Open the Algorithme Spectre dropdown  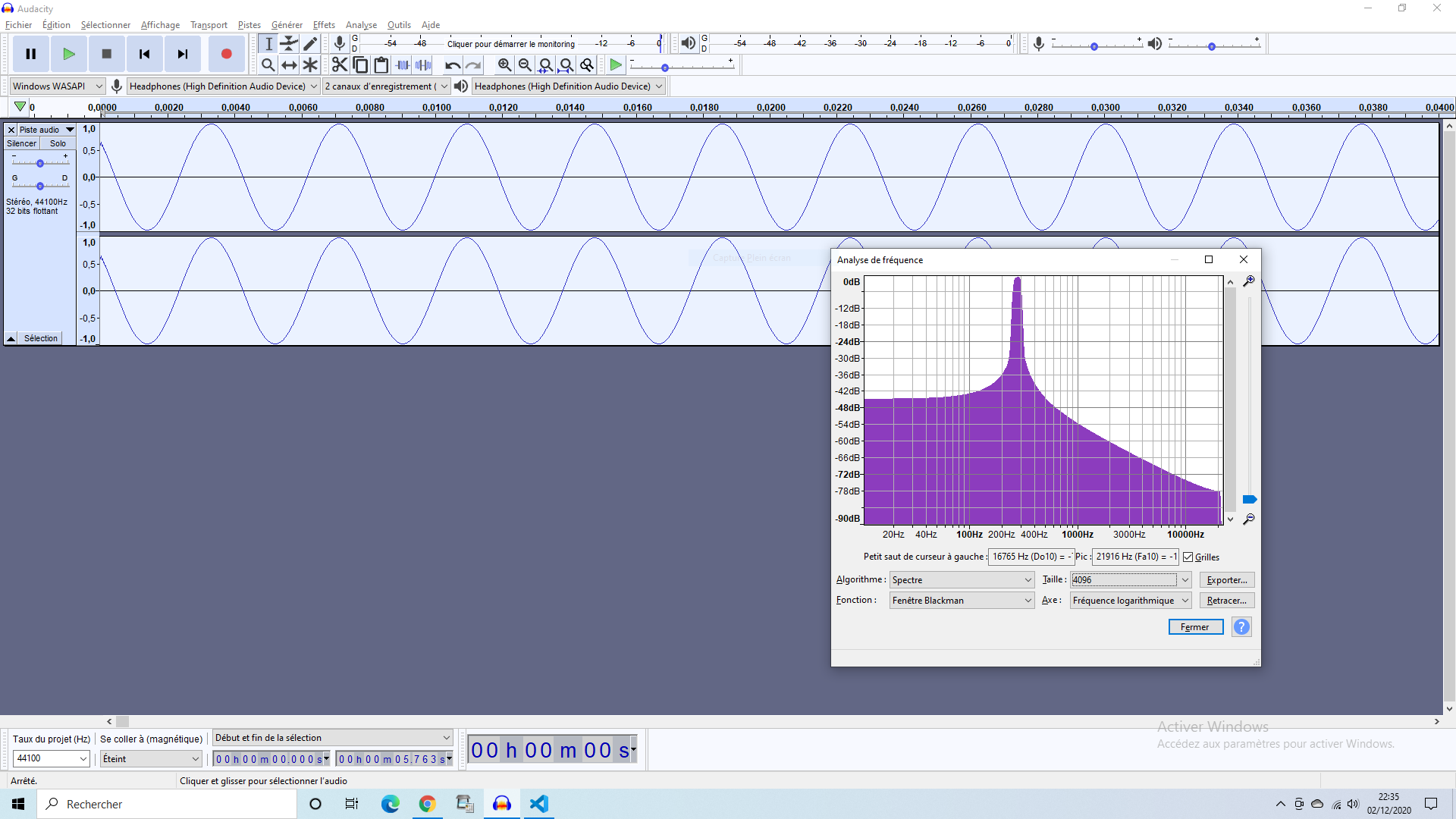click(962, 580)
